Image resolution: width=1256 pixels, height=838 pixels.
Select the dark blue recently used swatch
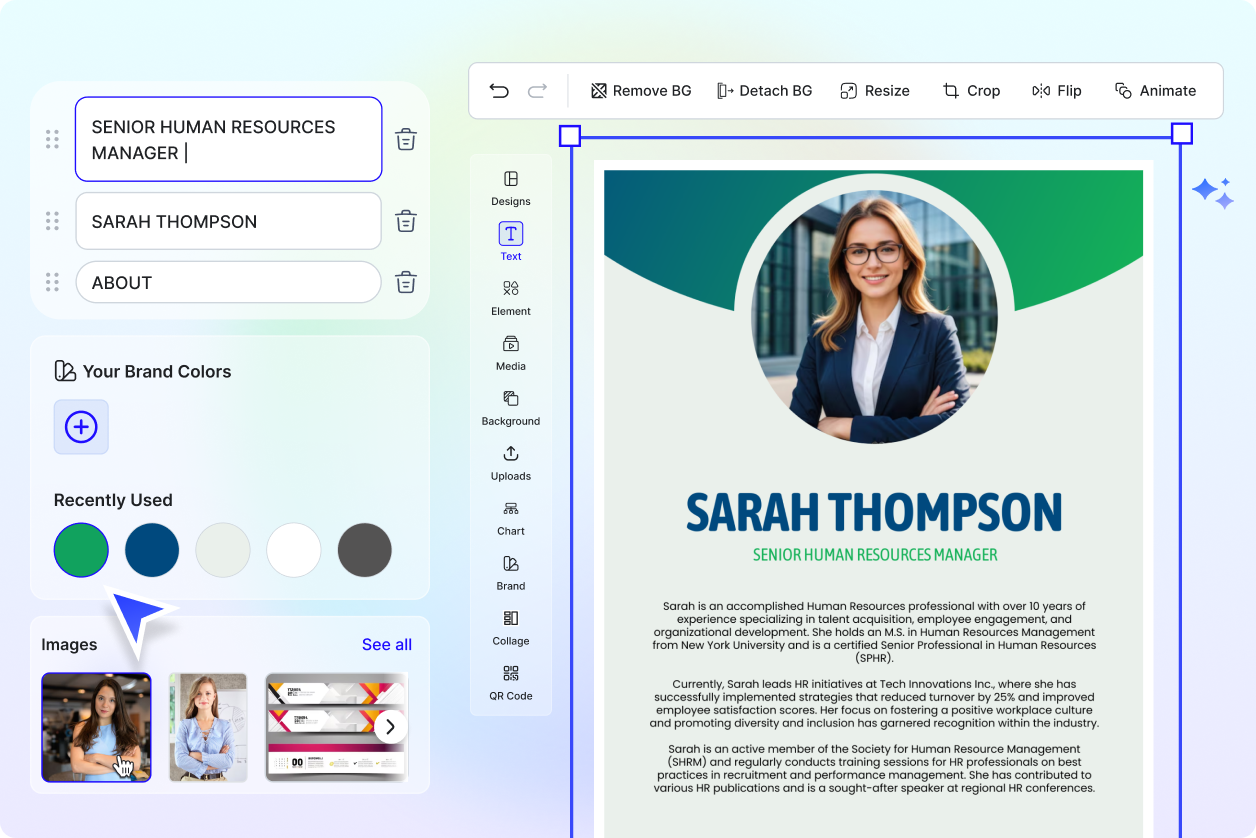coord(152,550)
